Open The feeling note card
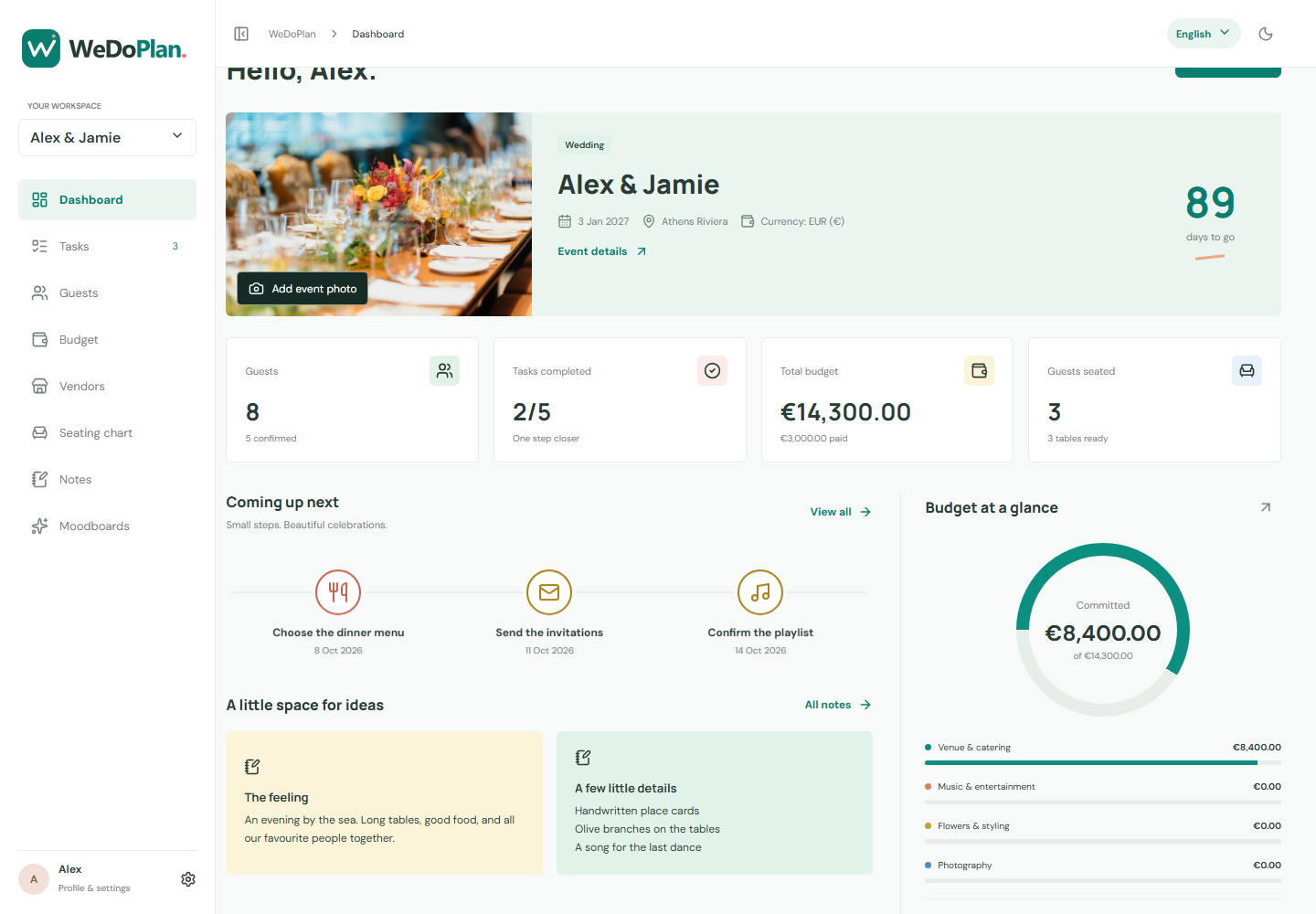The width and height of the screenshot is (1316, 914). pos(384,802)
